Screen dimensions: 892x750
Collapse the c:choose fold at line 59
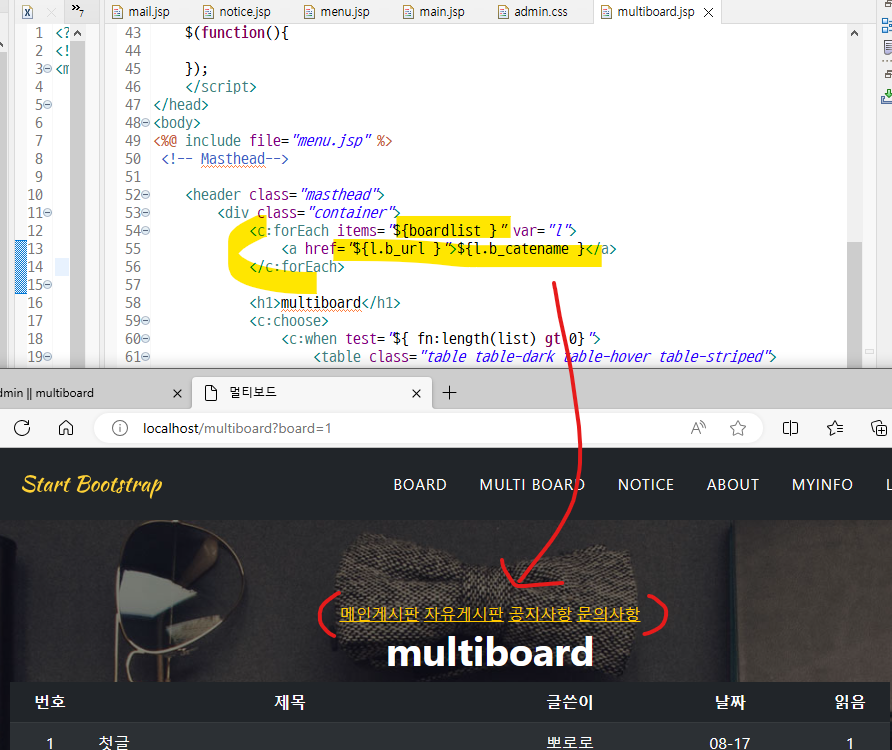tap(146, 321)
